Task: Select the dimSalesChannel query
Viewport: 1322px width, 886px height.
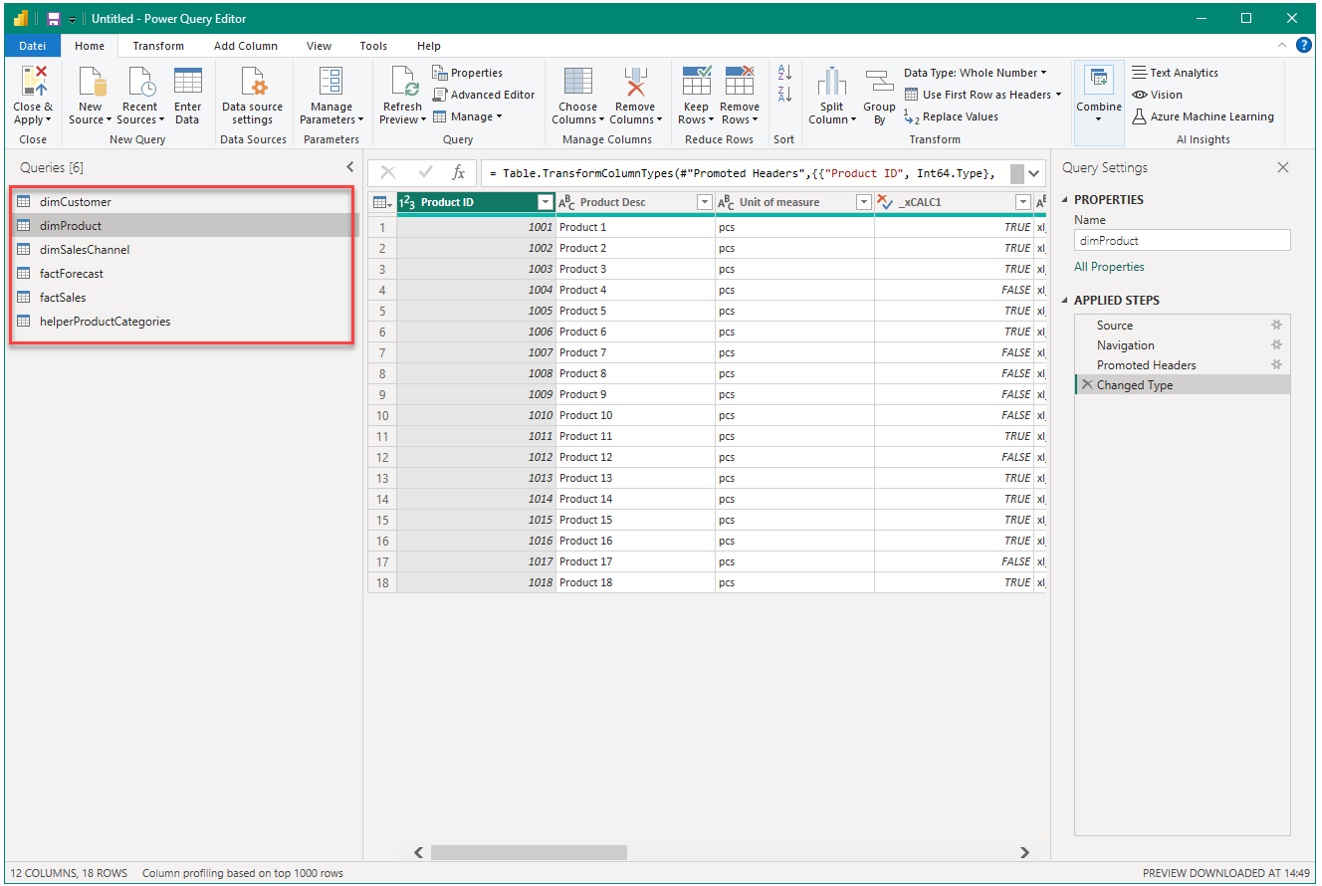Action: (185, 249)
